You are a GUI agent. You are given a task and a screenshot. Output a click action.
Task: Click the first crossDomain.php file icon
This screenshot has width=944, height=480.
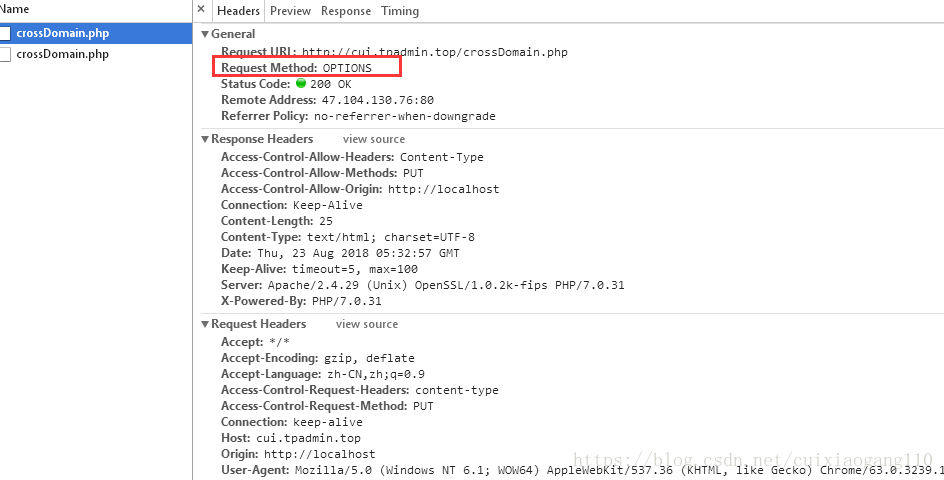point(4,33)
